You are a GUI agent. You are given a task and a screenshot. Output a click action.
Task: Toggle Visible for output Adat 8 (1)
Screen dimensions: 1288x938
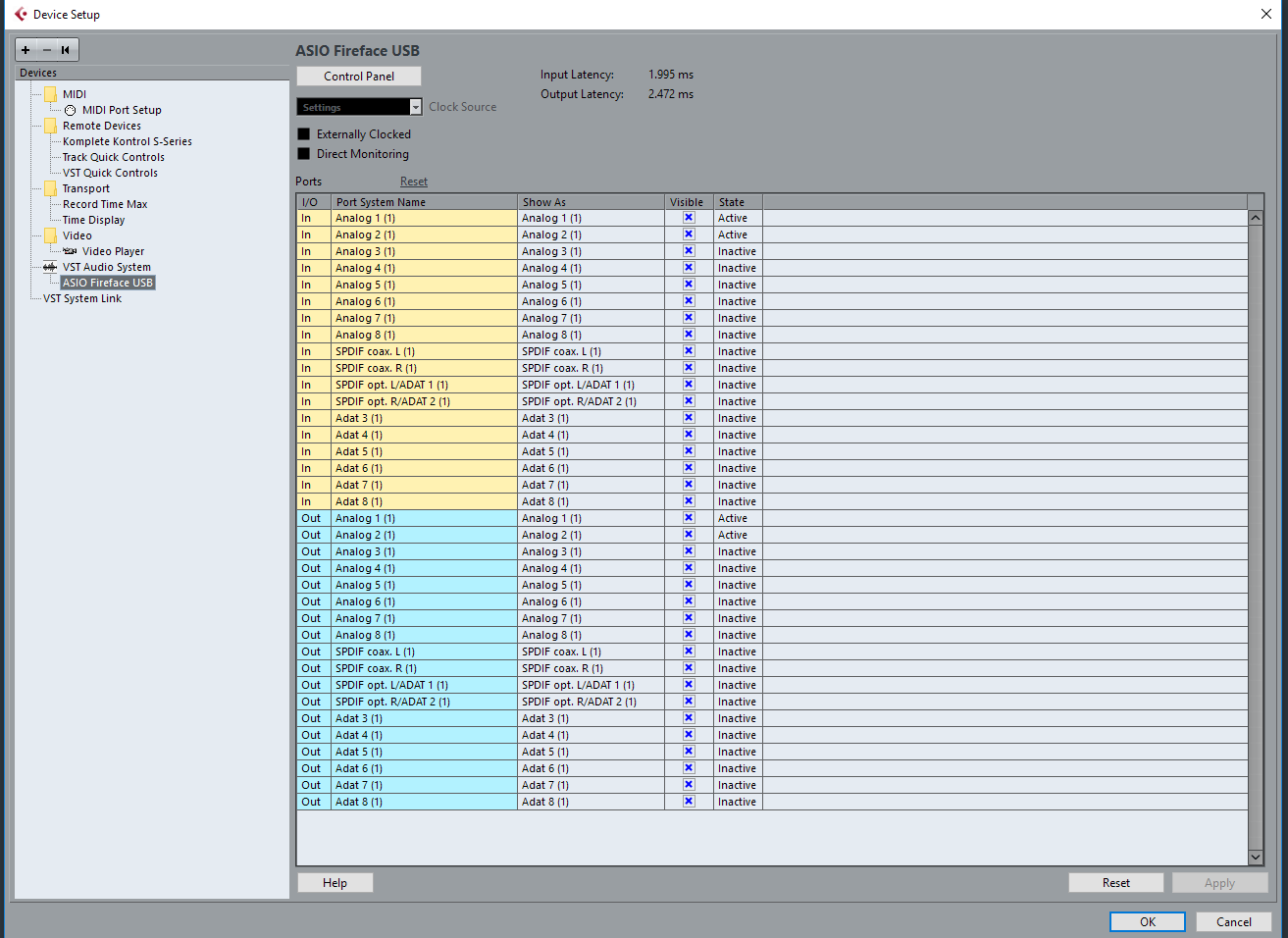point(689,802)
